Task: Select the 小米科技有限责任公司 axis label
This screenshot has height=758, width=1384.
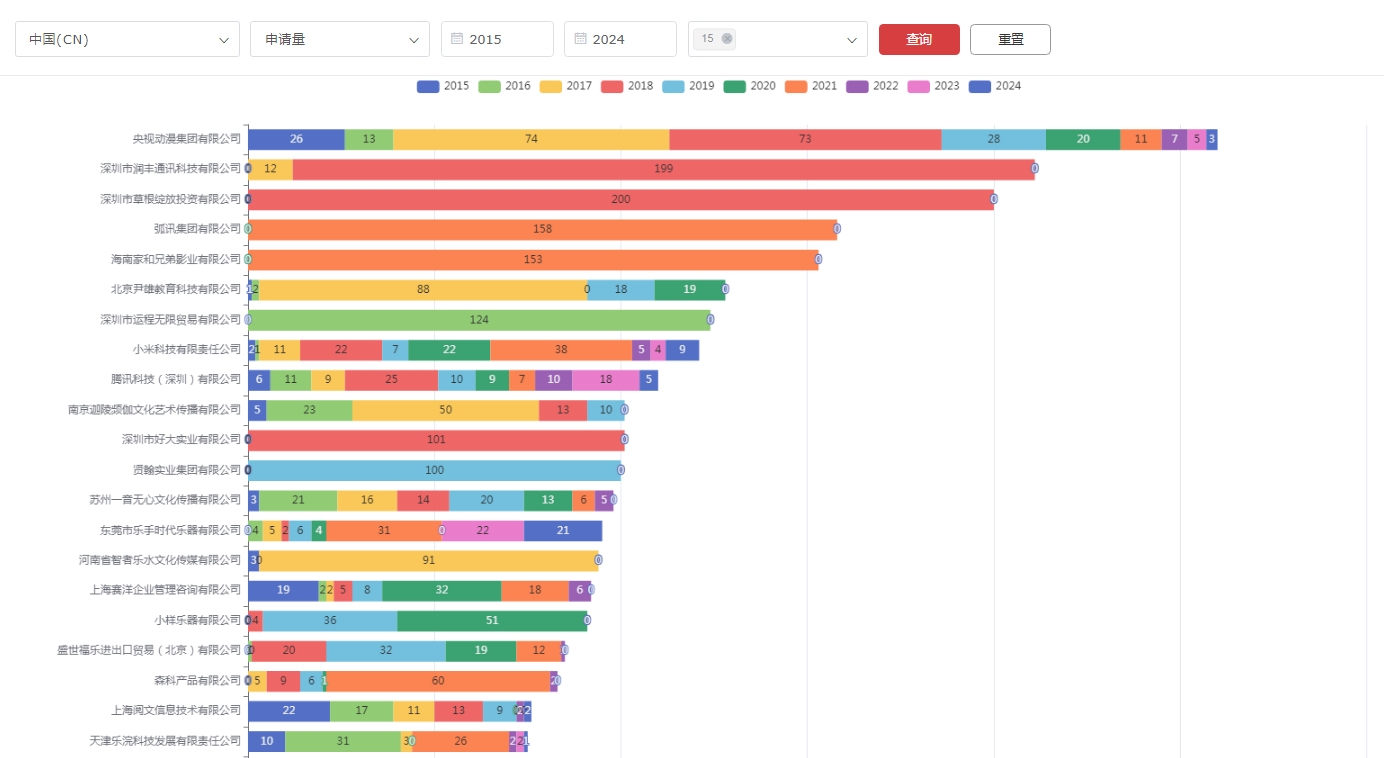Action: [187, 349]
